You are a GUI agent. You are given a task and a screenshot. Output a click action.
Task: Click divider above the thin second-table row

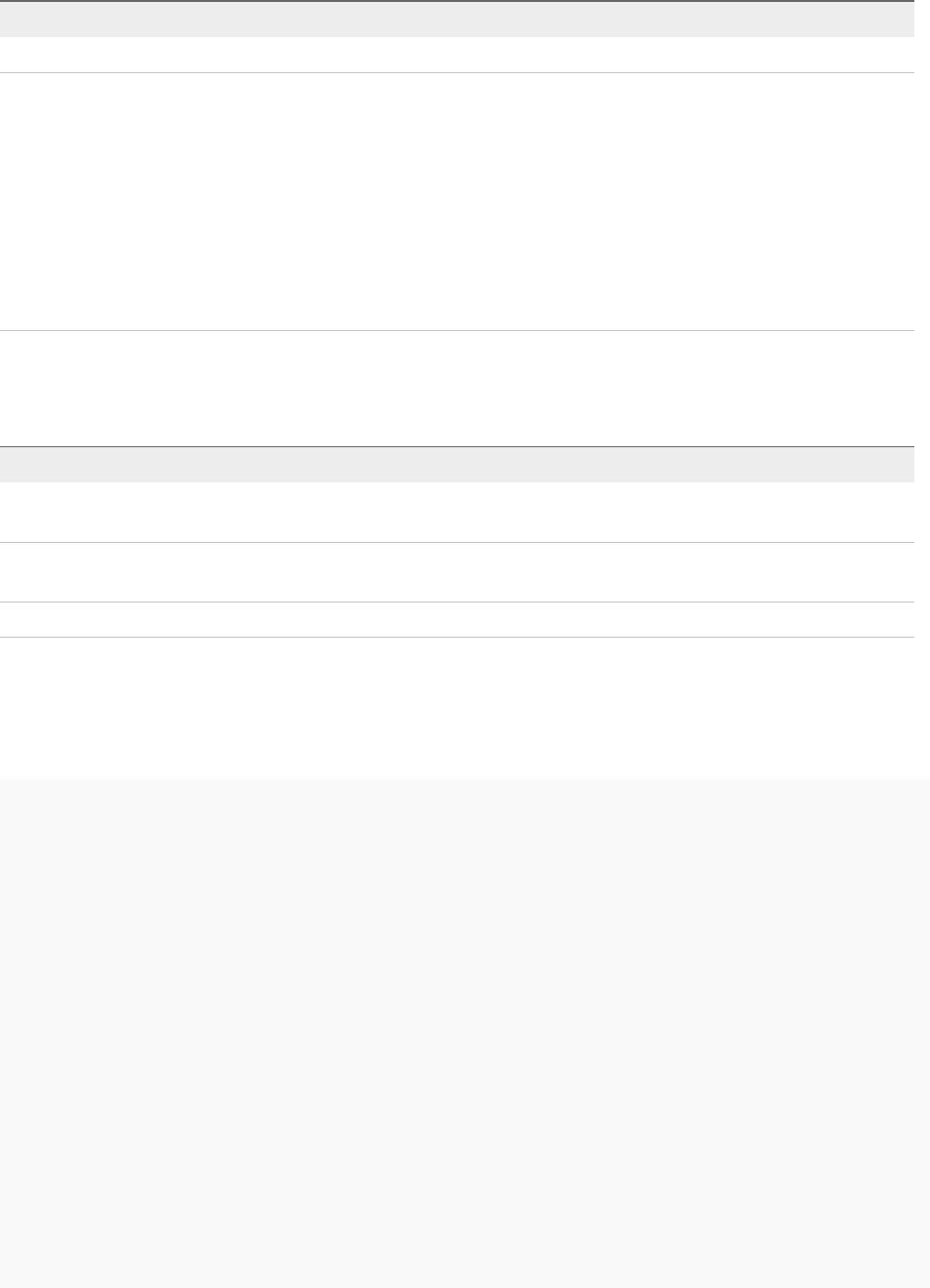457,602
